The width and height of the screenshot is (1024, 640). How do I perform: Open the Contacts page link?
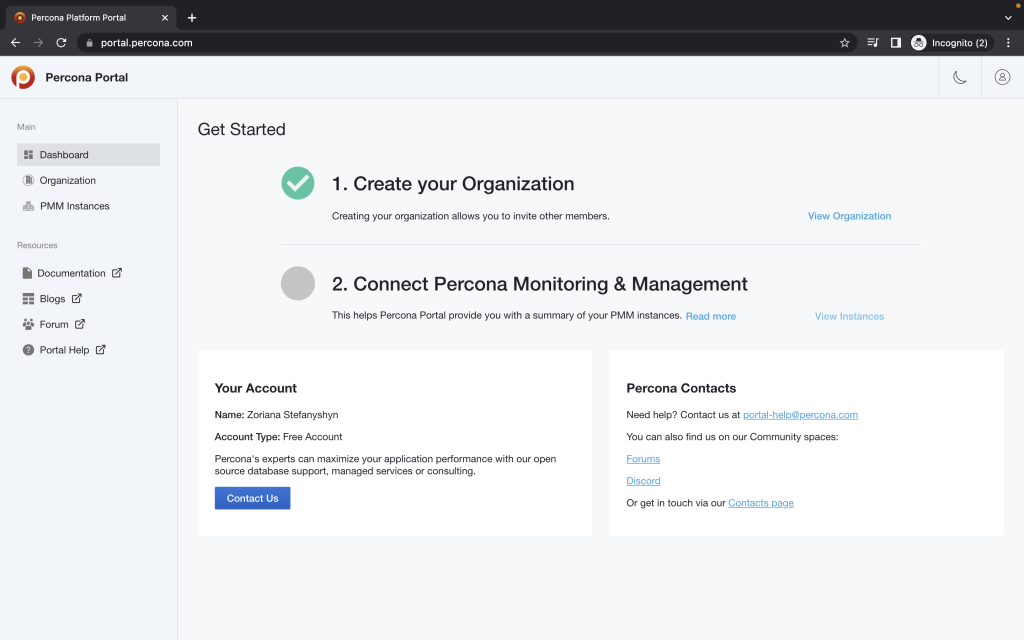pos(761,503)
